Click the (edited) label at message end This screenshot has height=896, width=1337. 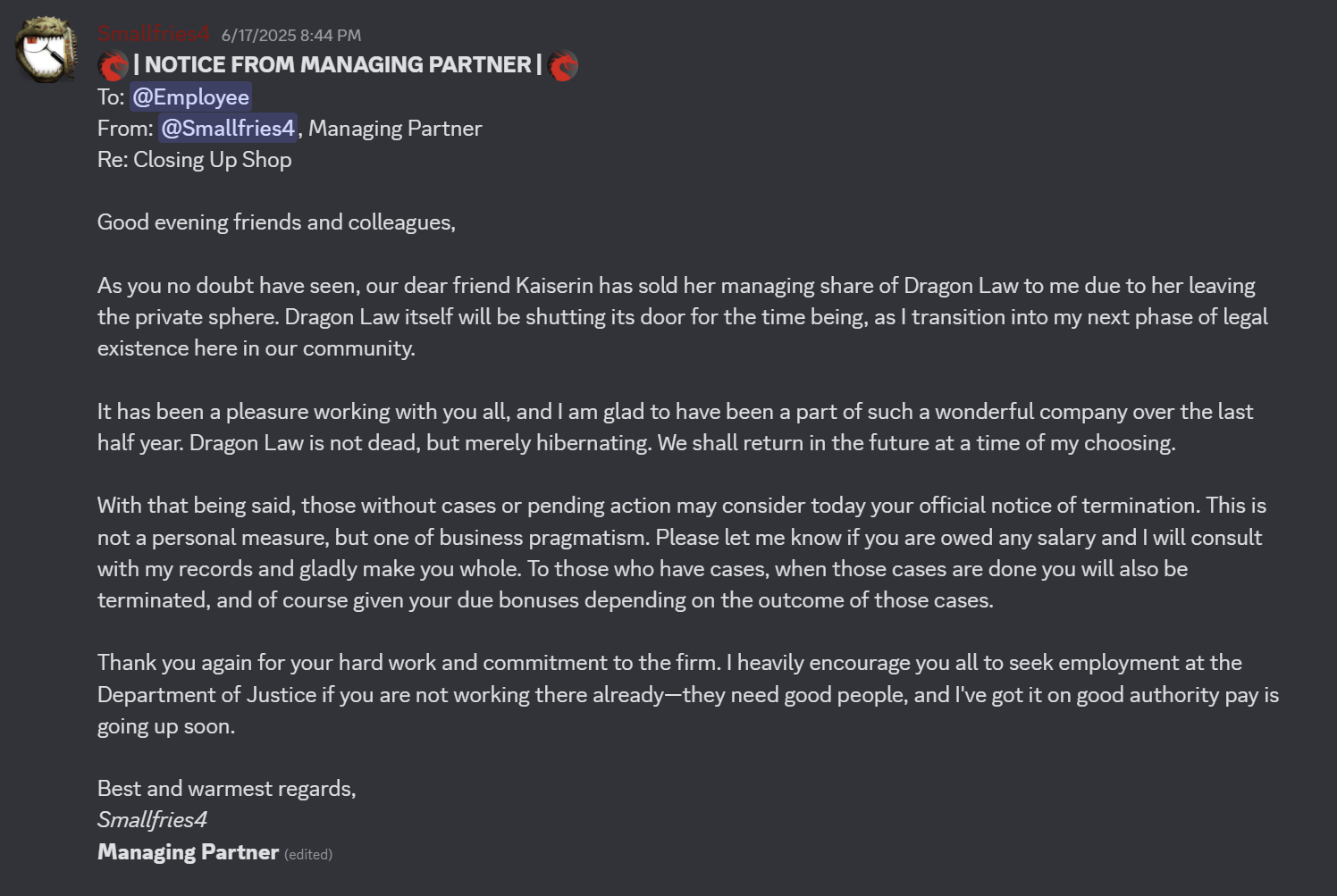click(308, 854)
